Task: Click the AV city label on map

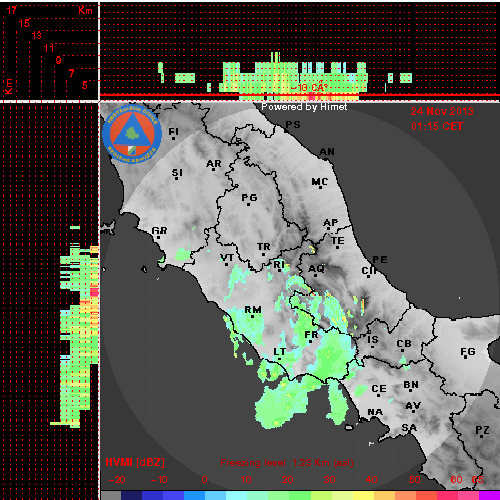Action: coord(413,406)
